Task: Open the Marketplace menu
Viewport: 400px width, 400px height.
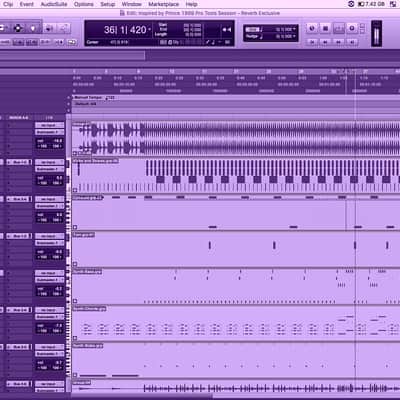Action: point(163,4)
